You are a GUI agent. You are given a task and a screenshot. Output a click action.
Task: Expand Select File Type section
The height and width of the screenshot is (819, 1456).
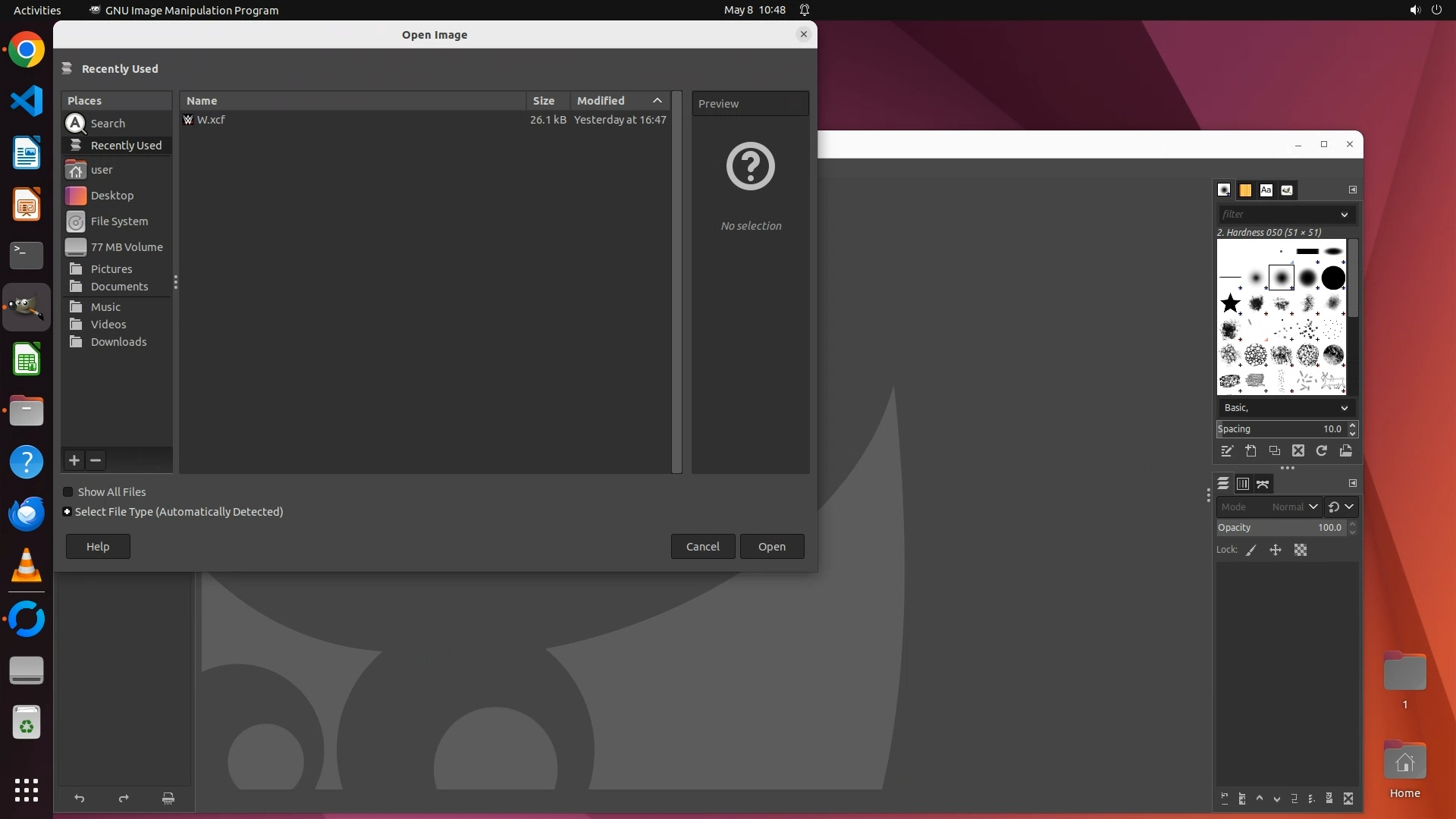(x=67, y=512)
